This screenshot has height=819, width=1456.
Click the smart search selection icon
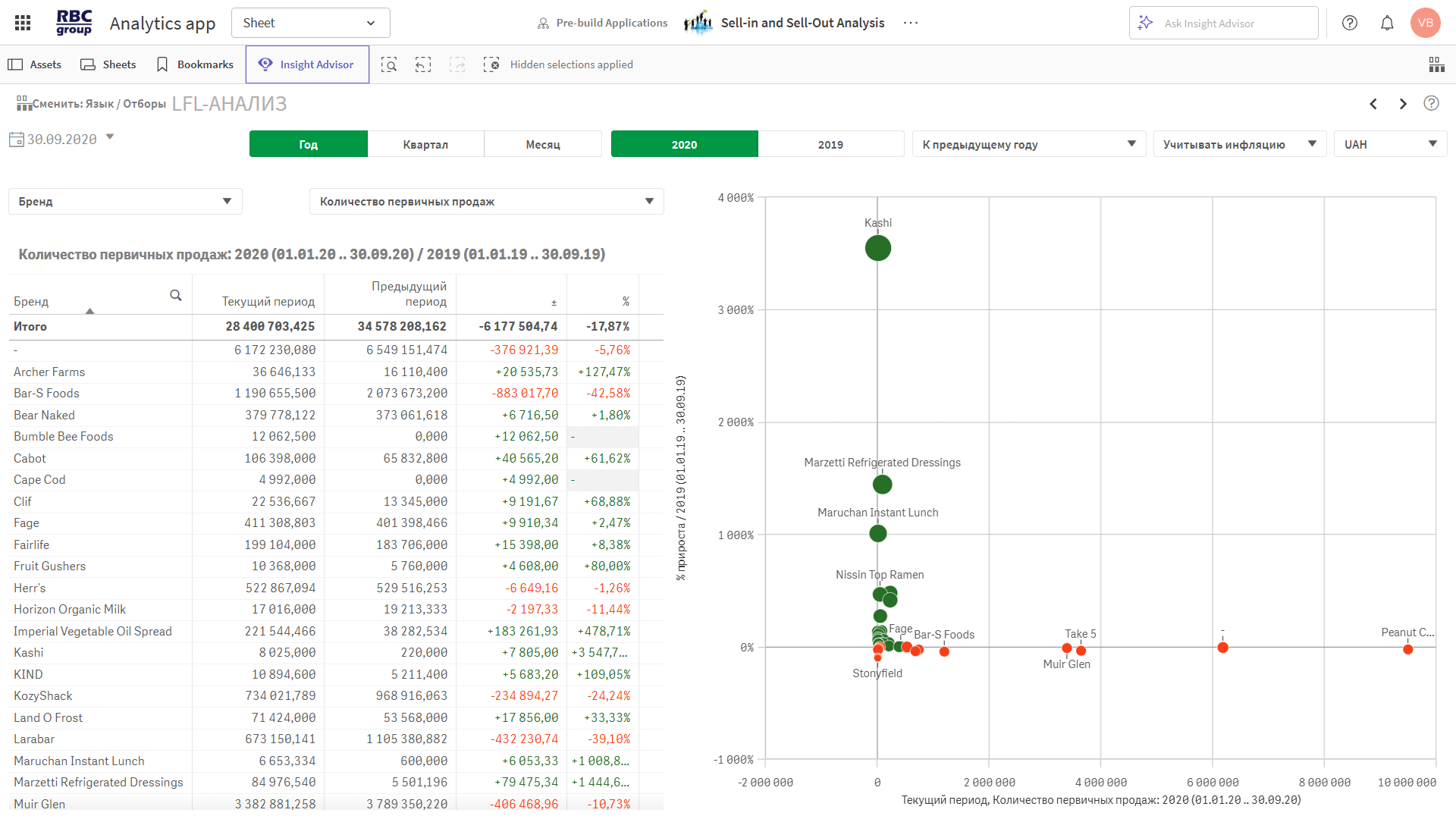pyautogui.click(x=389, y=64)
